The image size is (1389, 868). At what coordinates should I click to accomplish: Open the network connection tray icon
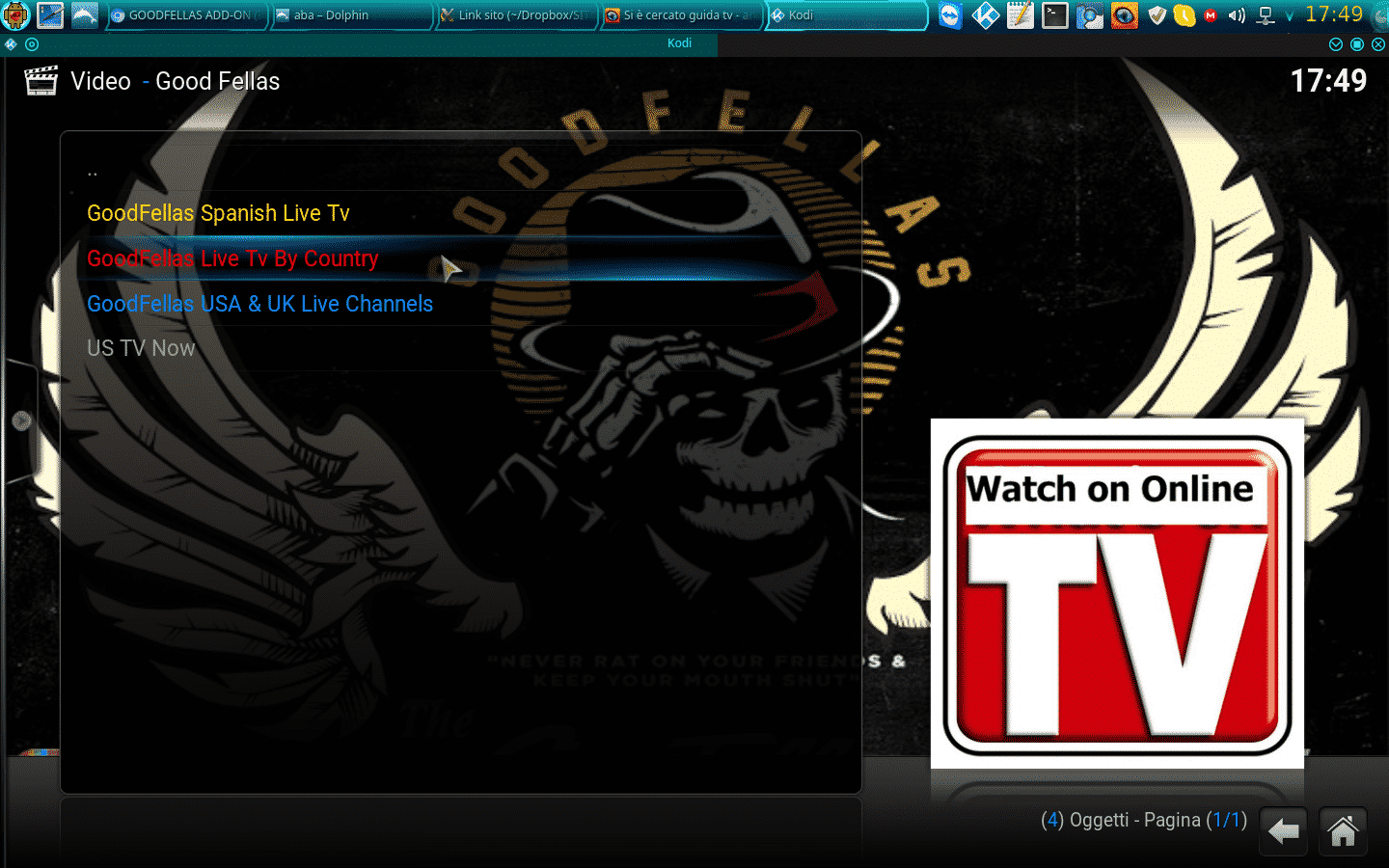1266,15
